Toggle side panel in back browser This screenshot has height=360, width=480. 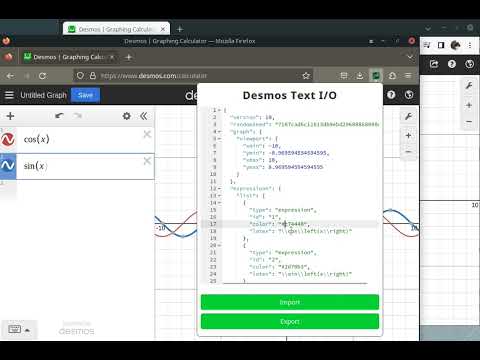tap(441, 45)
